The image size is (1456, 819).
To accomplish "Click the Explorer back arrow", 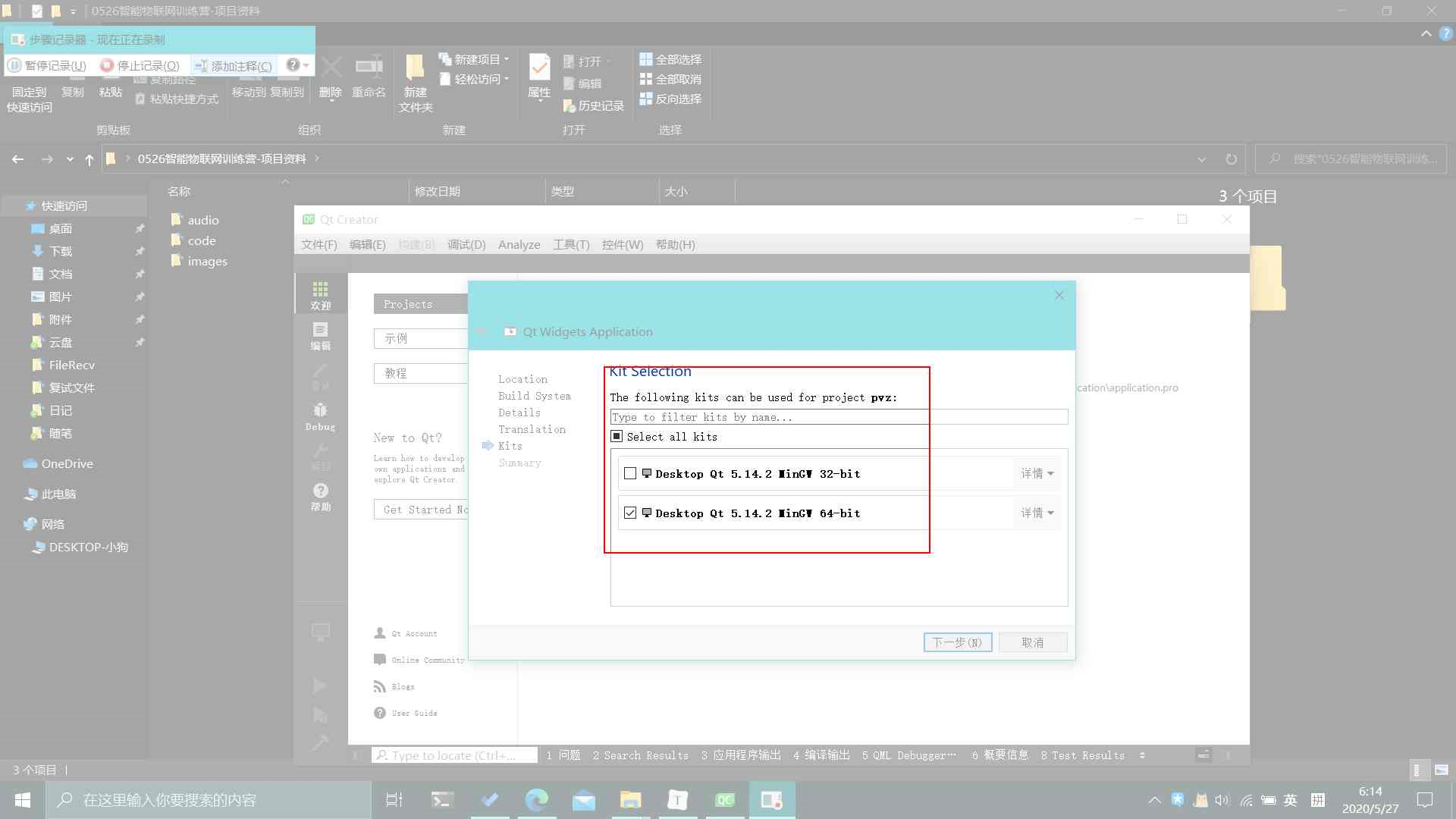I will coord(18,159).
